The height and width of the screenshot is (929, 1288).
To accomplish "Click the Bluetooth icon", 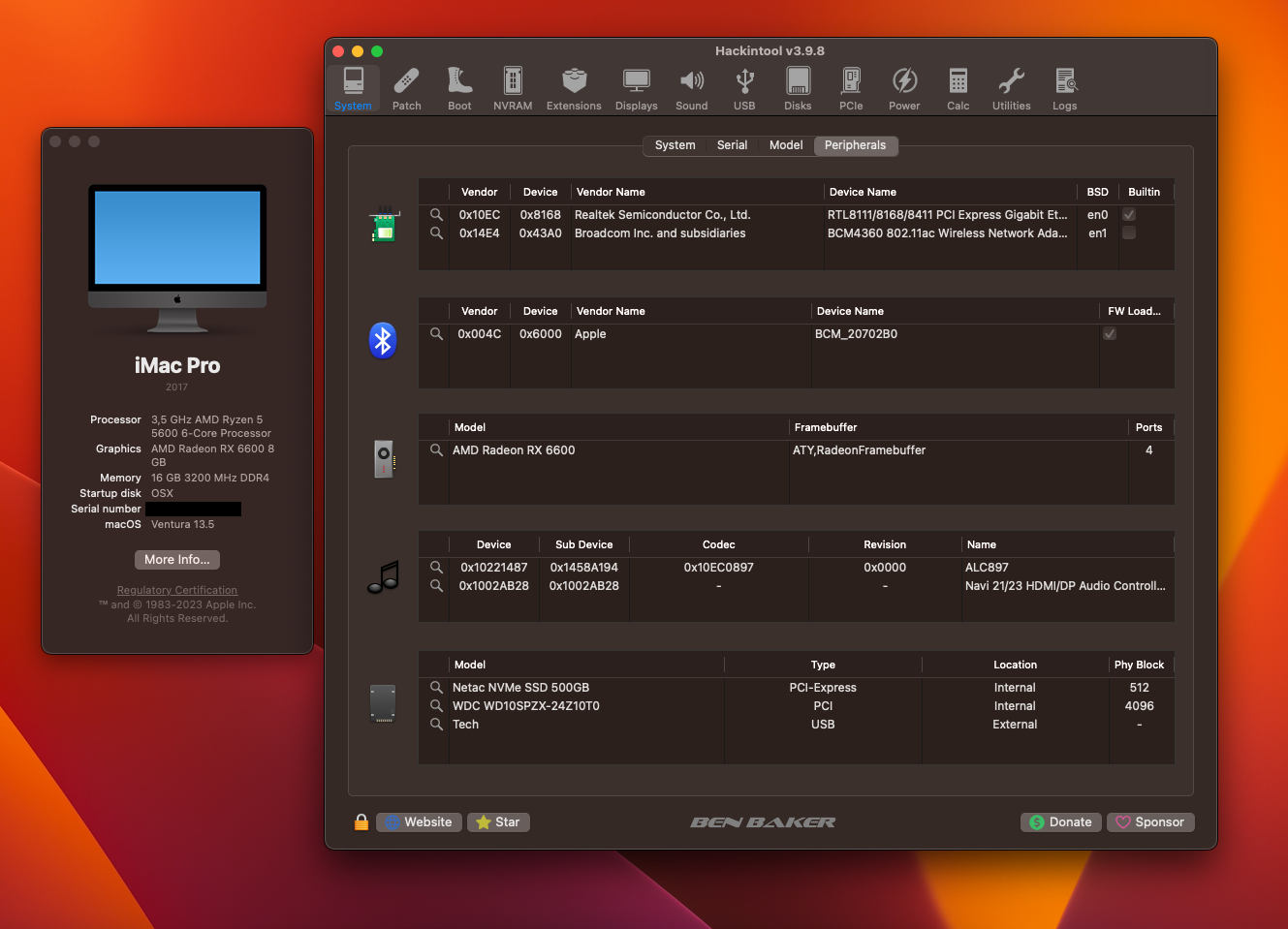I will tap(383, 340).
